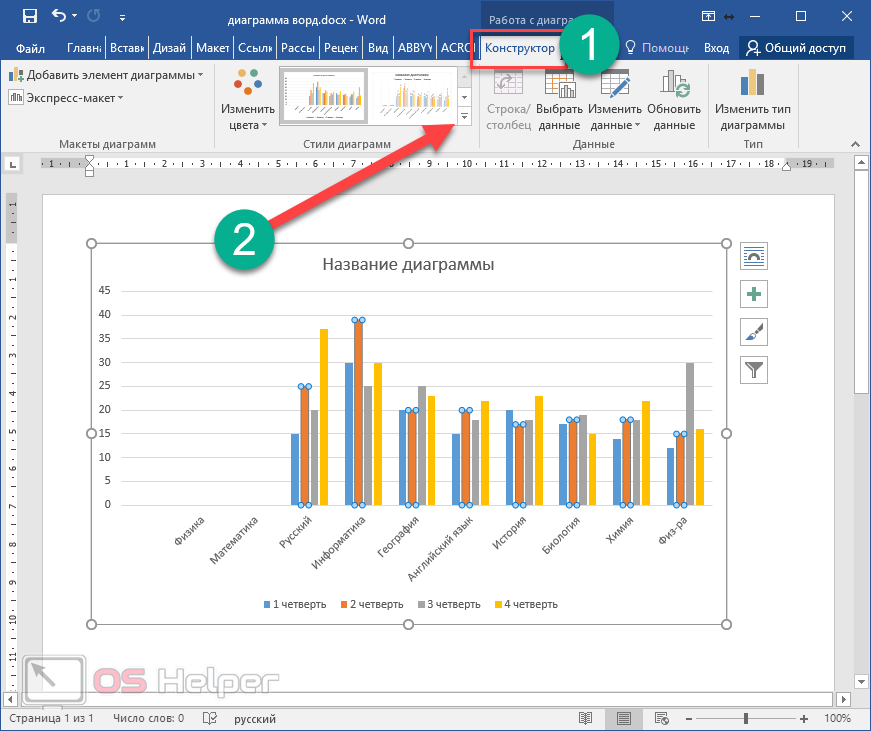Open the Chart Filters funnel button
This screenshot has width=871, height=731.
(x=754, y=370)
